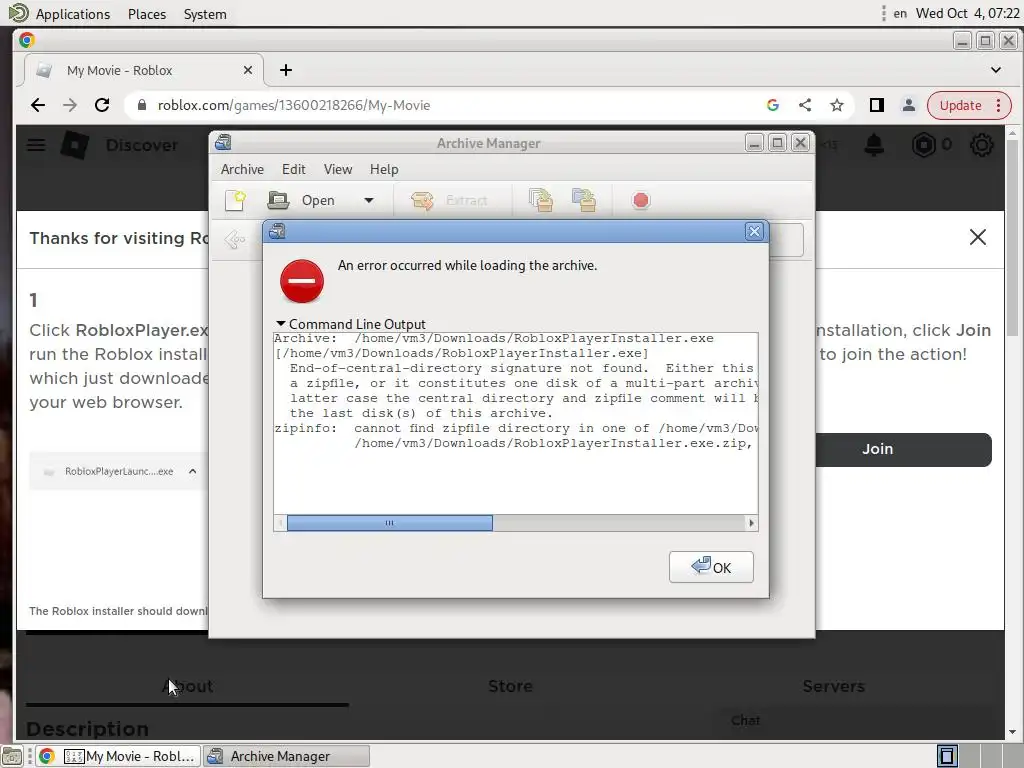Click the Add Files icon in Archive Manager

coord(541,200)
